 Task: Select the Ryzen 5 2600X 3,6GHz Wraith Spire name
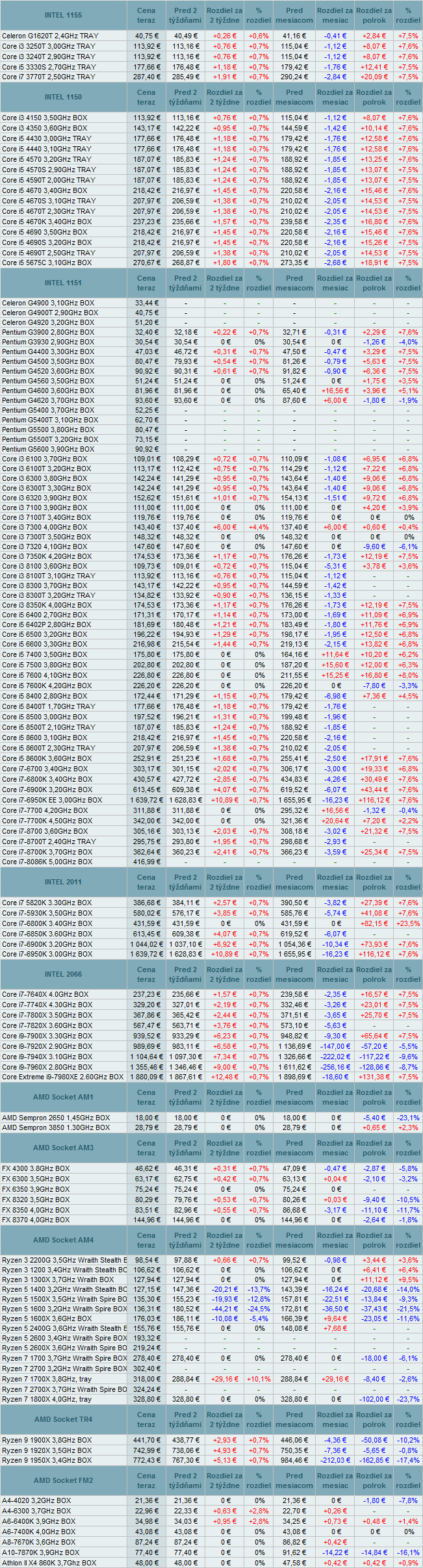[x=64, y=1348]
